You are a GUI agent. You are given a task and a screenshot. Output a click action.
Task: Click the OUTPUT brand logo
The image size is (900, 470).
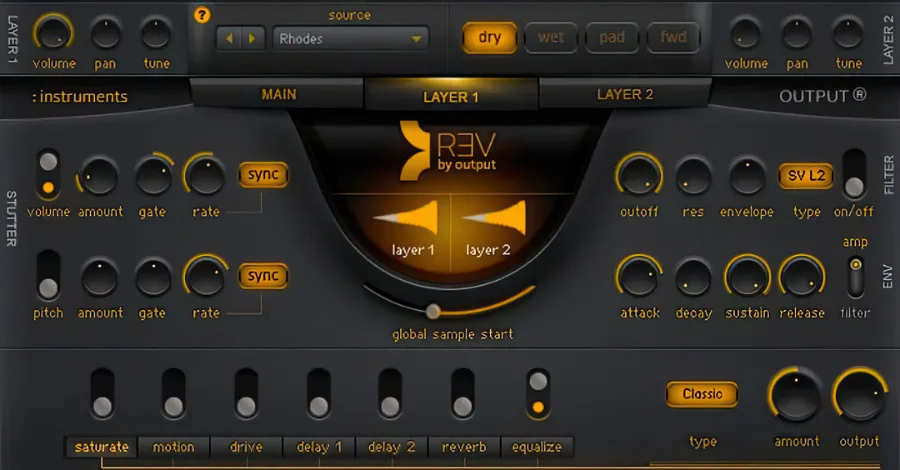tap(823, 96)
